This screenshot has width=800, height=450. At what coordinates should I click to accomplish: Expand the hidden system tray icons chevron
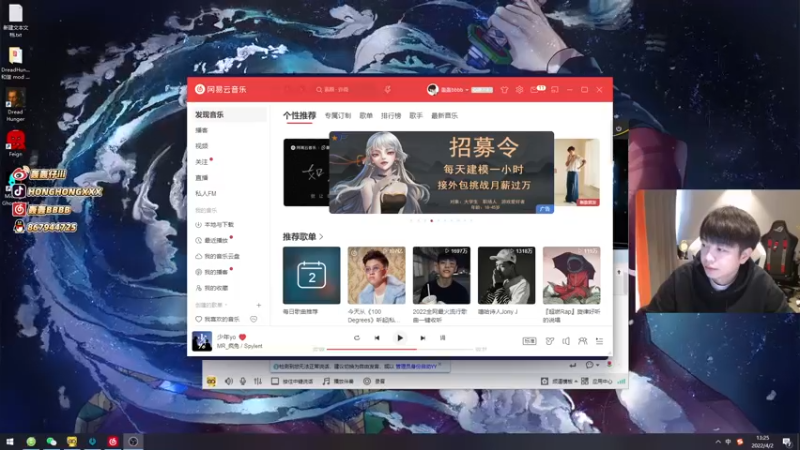pyautogui.click(x=718, y=442)
